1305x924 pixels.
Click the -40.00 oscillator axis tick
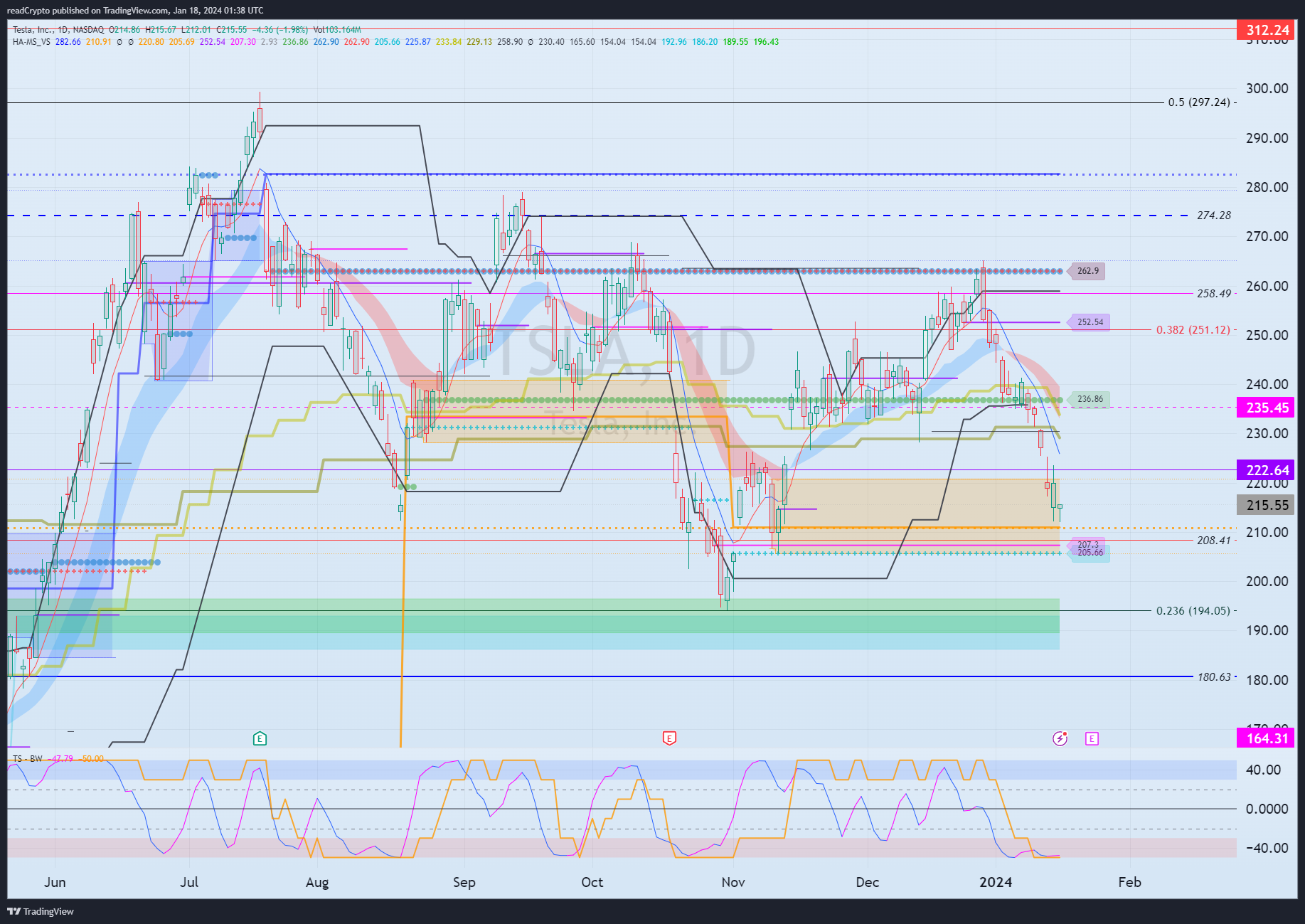point(1267,849)
